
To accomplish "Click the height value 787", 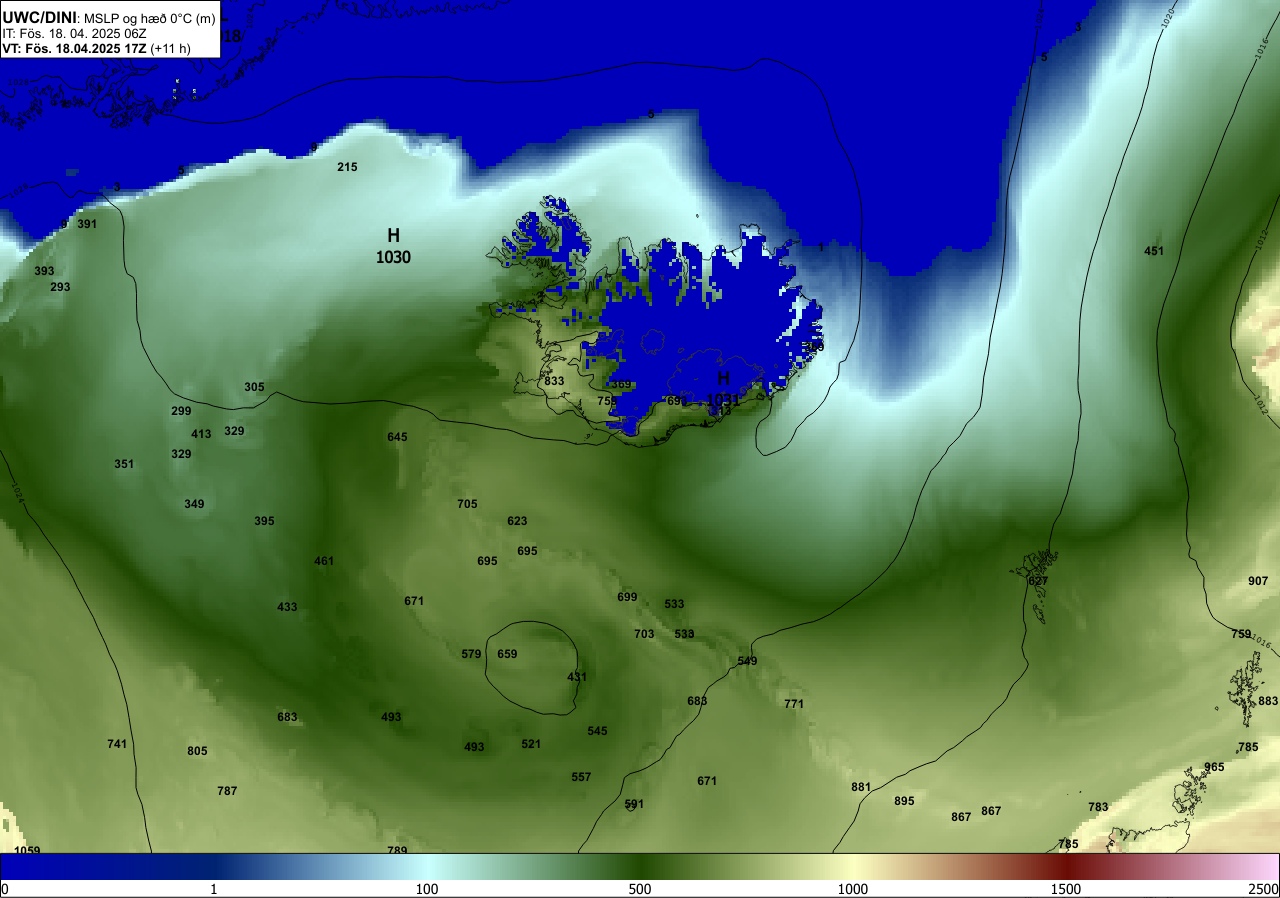I will 227,791.
